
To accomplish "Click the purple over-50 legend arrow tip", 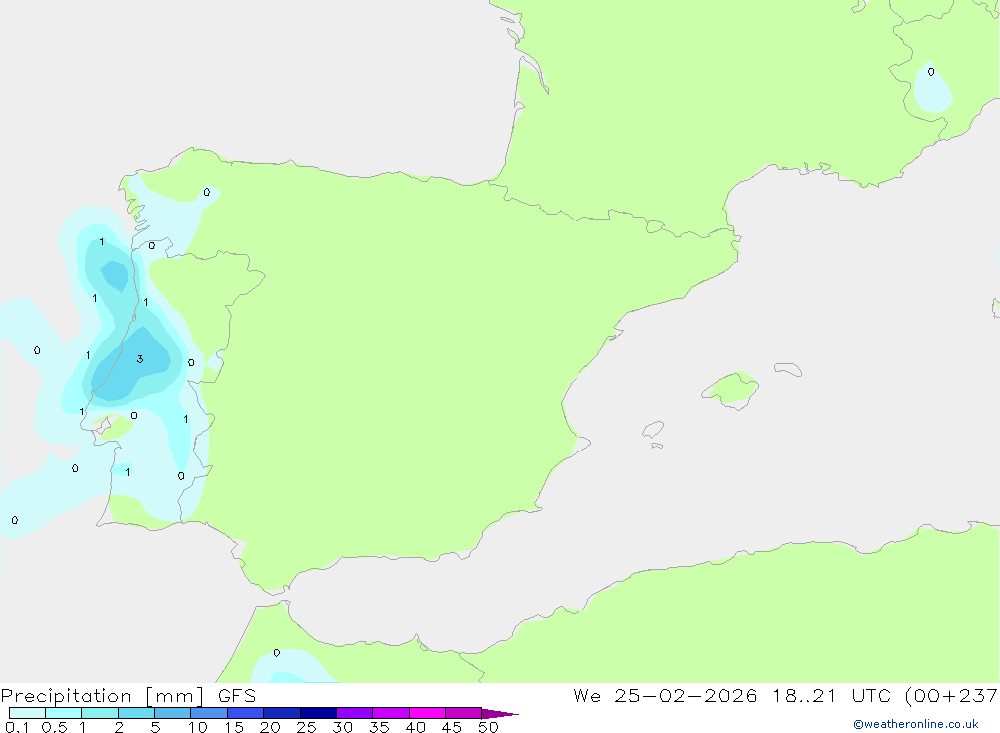I will coord(500,714).
